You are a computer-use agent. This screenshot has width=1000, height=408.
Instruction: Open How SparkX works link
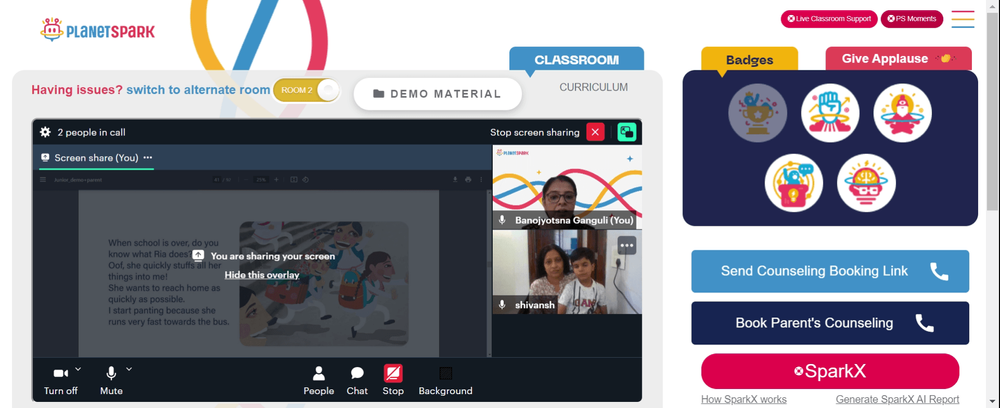[x=744, y=400]
